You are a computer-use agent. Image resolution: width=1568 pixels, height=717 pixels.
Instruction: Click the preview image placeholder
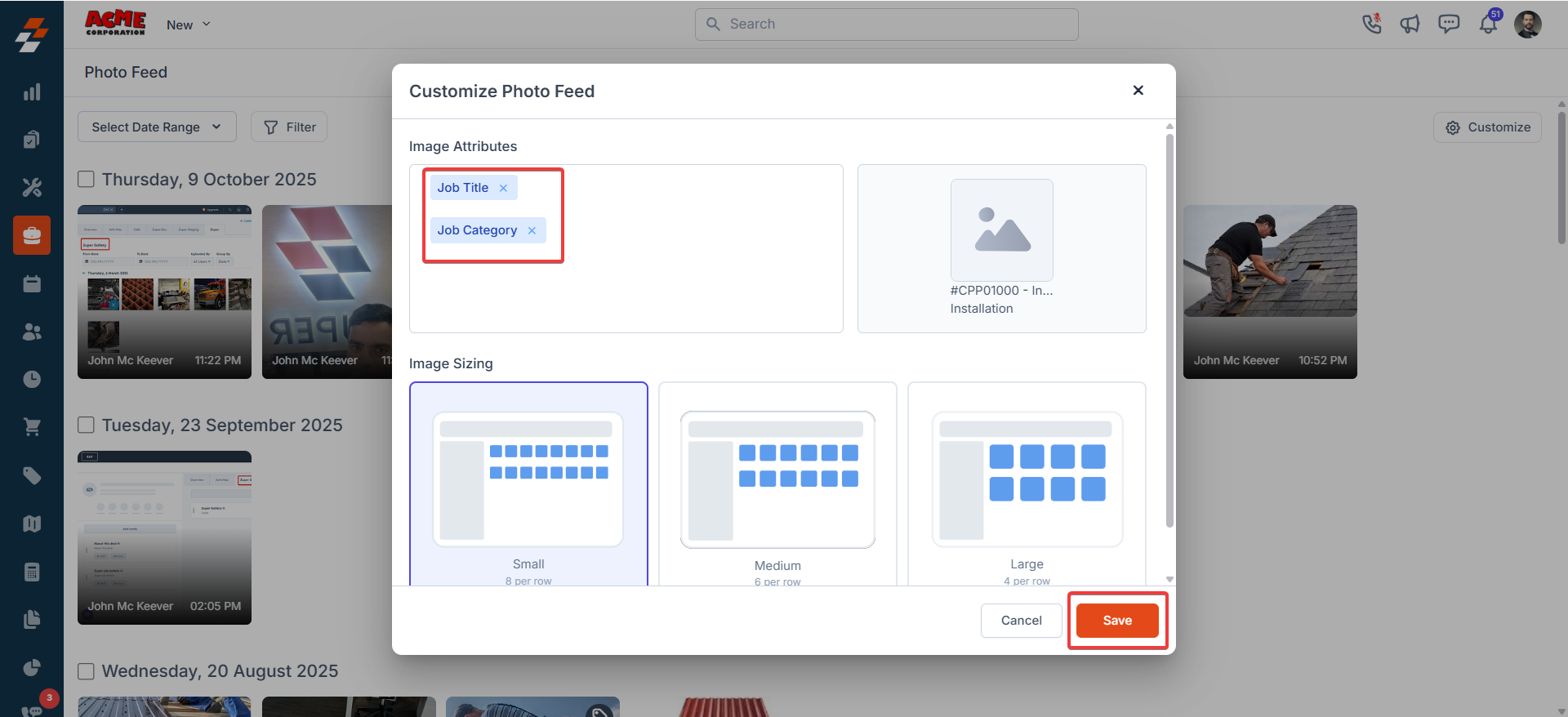click(x=1002, y=230)
